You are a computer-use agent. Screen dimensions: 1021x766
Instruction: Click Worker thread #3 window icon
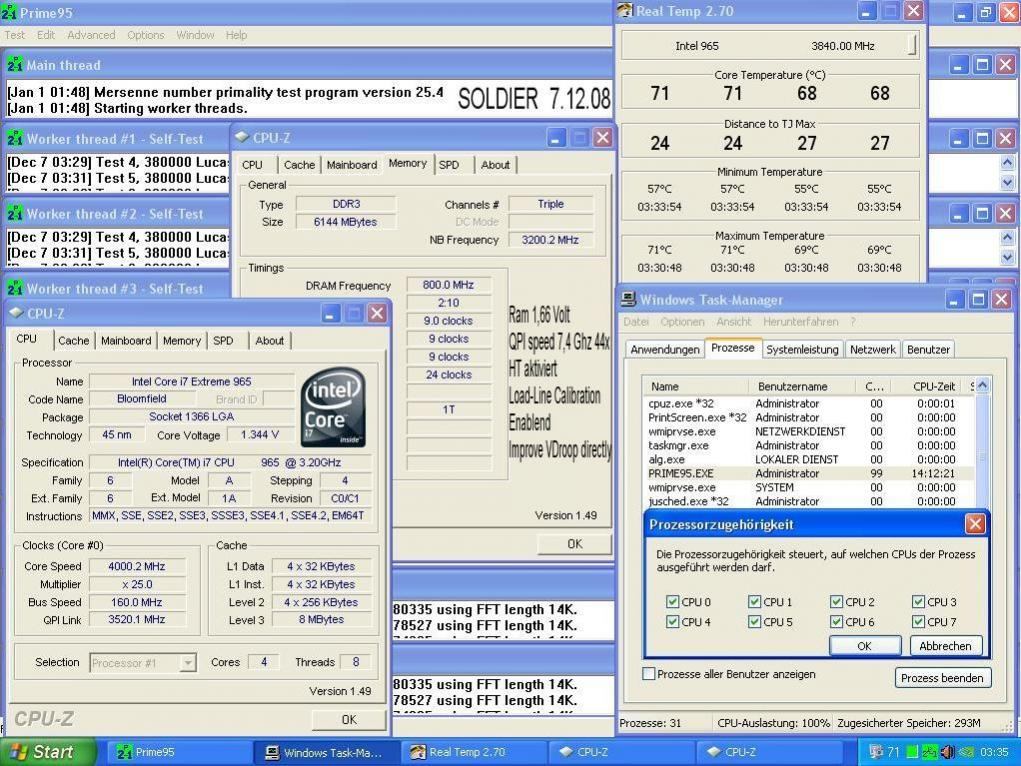[x=15, y=288]
